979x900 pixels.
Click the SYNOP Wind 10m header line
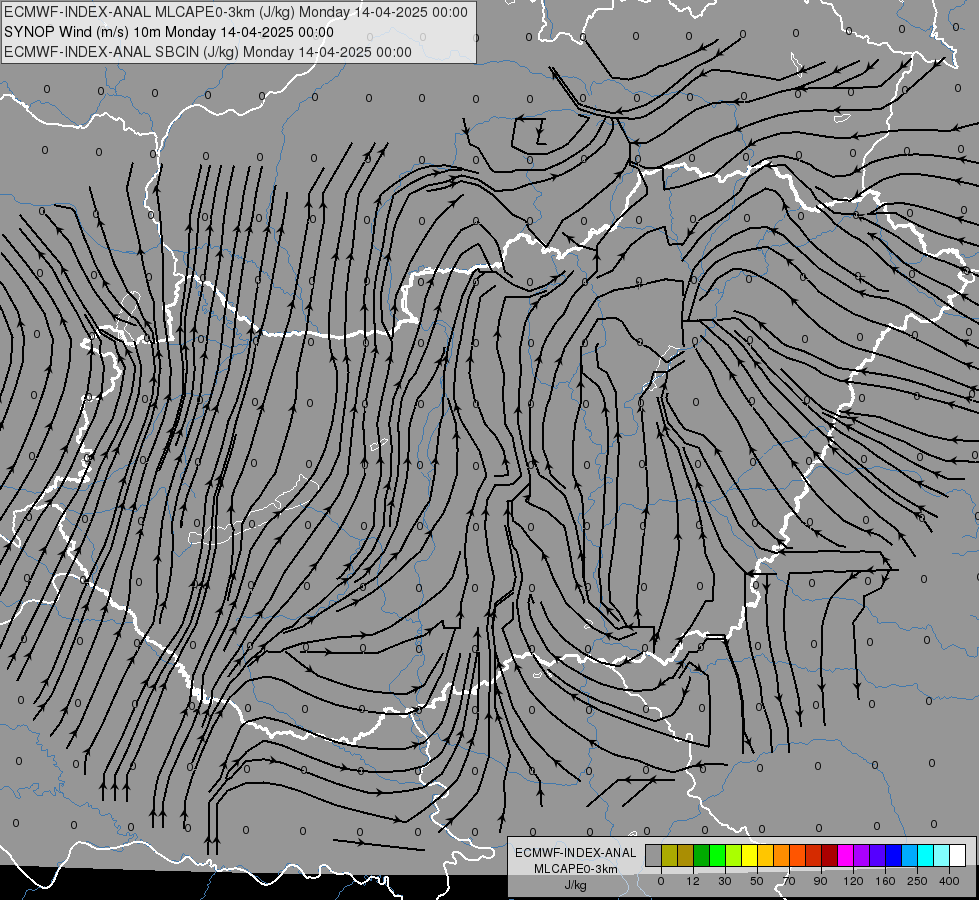click(x=169, y=32)
